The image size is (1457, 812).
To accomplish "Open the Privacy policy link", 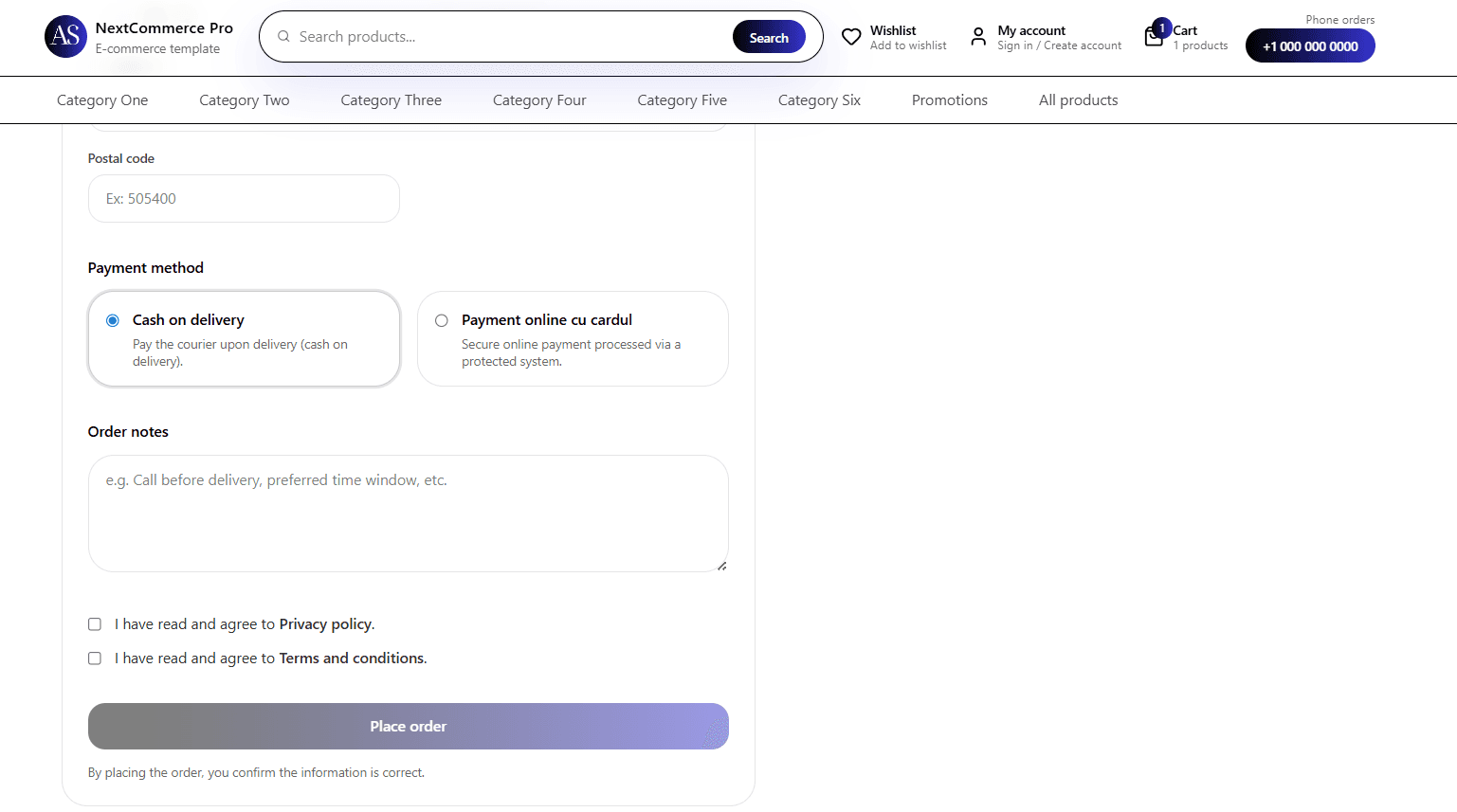I will coord(325,623).
